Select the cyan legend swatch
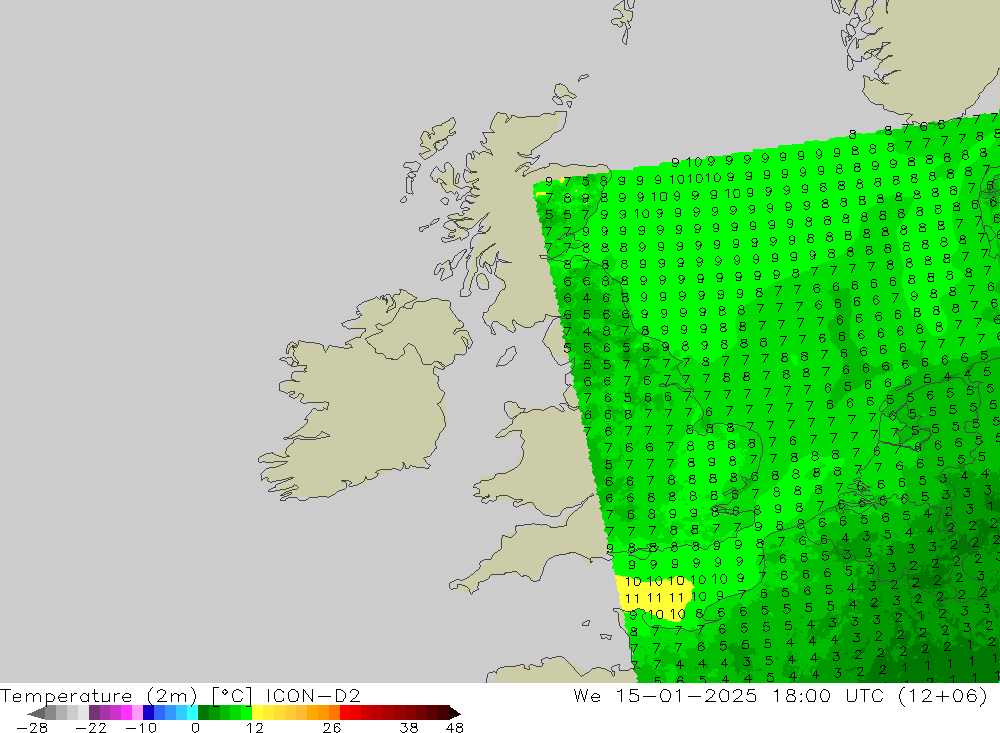The height and width of the screenshot is (733, 1000). 192,713
